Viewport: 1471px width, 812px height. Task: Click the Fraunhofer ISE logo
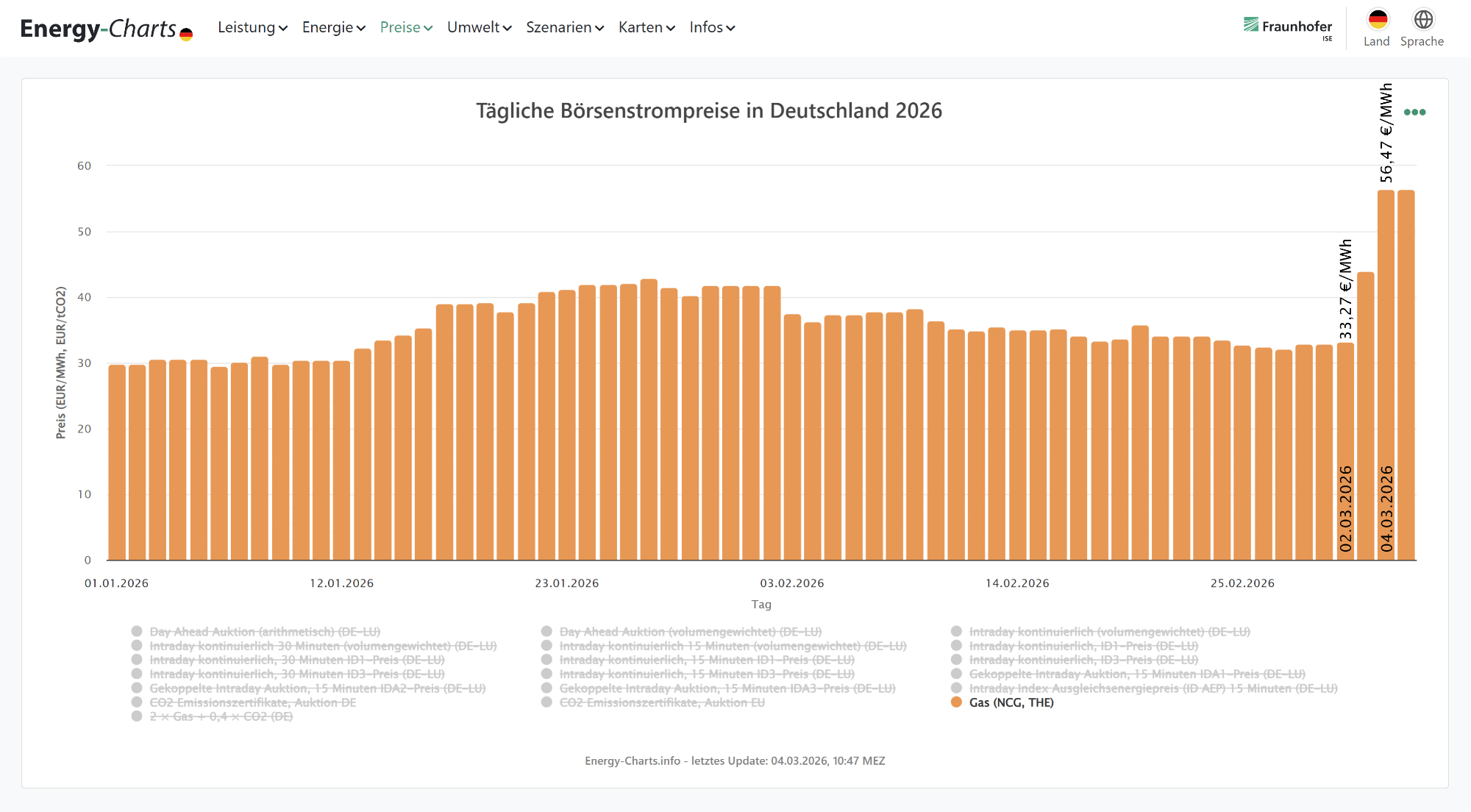1288,27
